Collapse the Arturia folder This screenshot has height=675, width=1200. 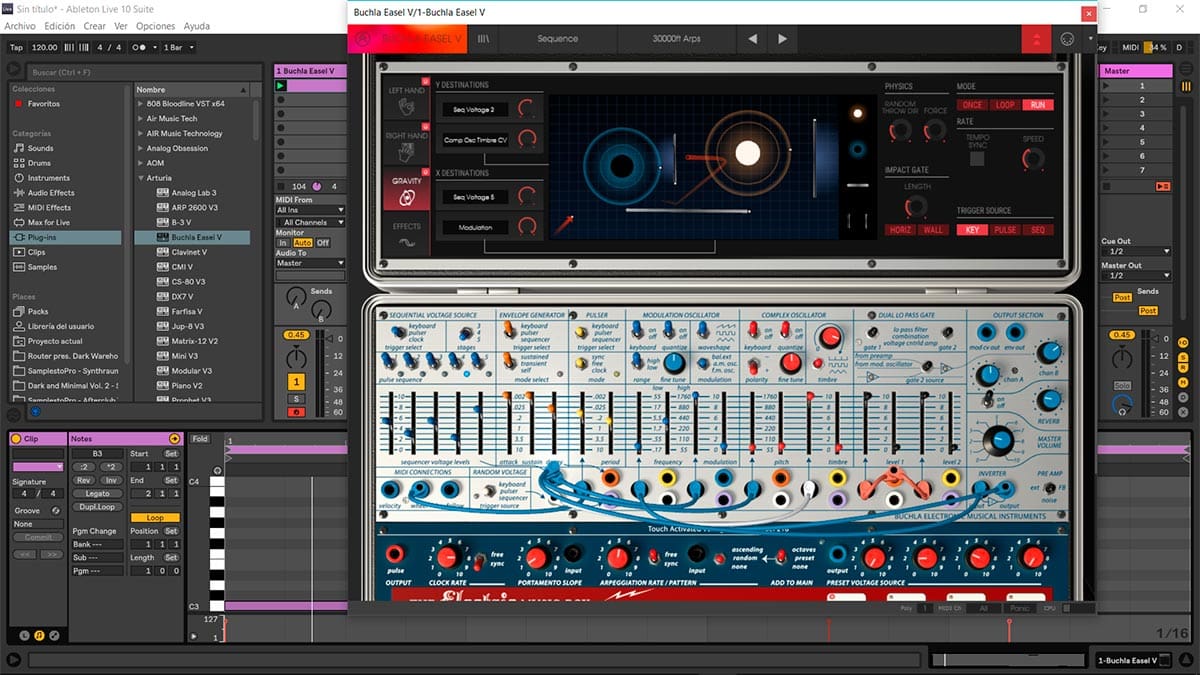click(x=140, y=178)
